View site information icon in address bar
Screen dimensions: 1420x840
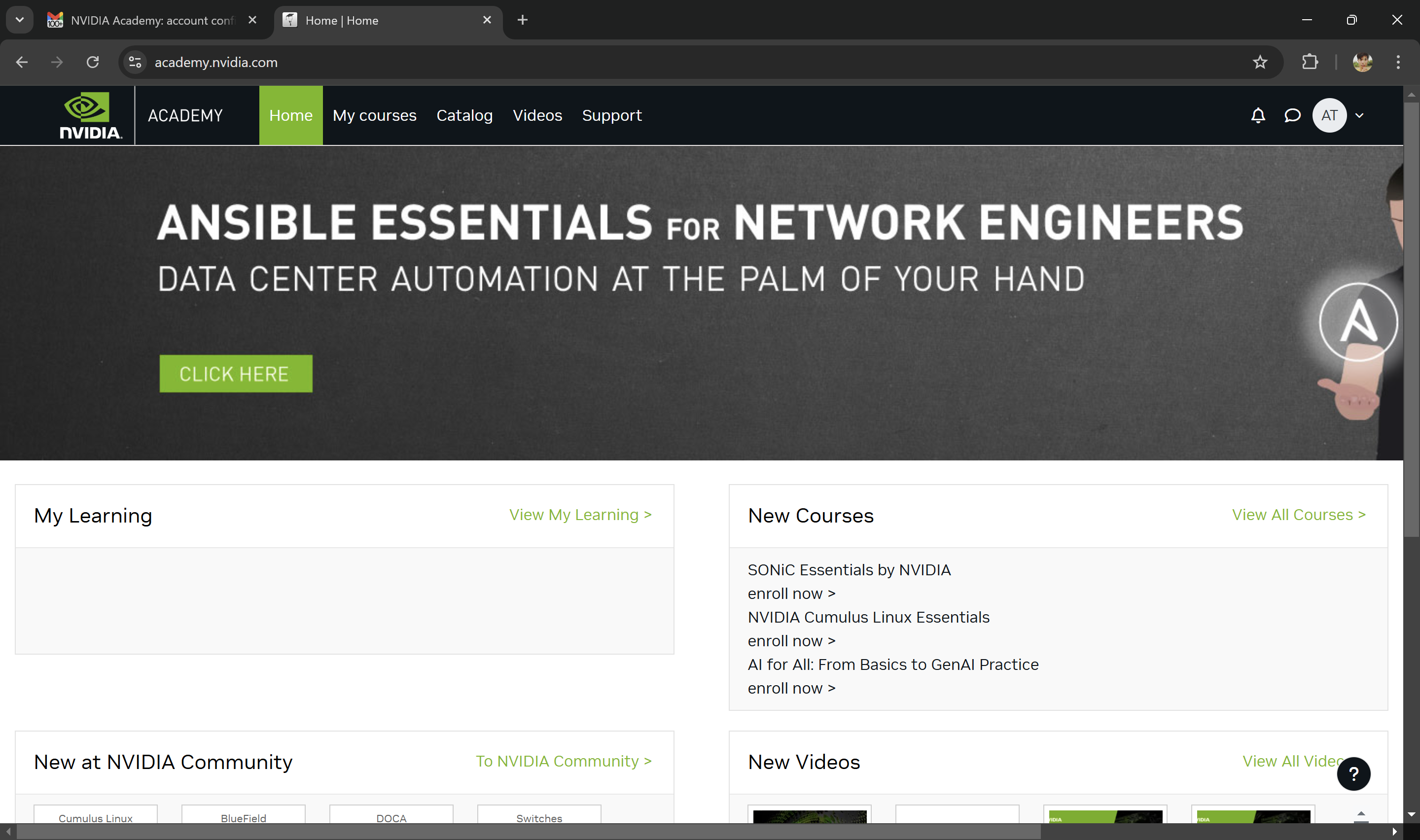tap(135, 62)
